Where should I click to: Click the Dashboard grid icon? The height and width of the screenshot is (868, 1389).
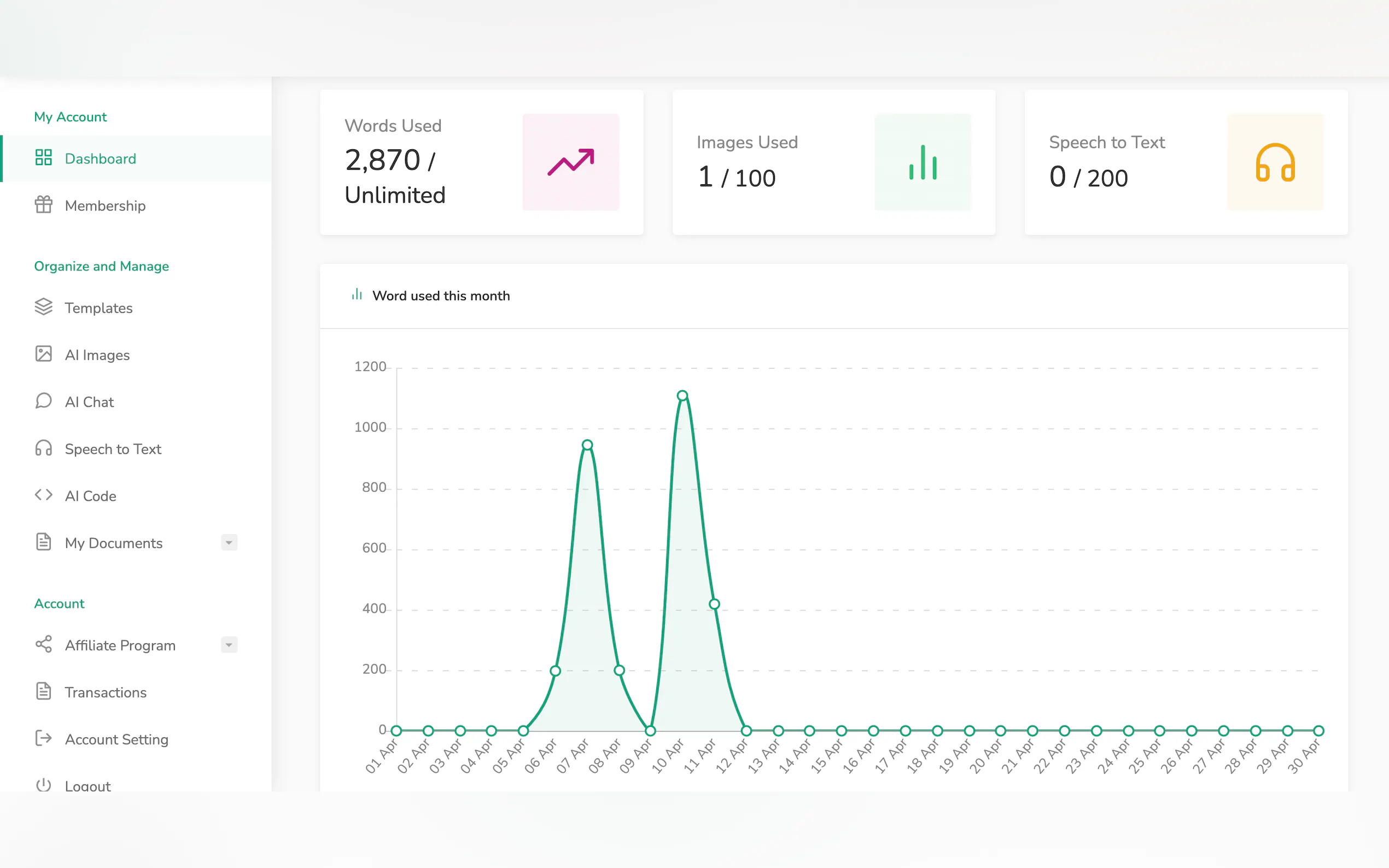coord(44,158)
